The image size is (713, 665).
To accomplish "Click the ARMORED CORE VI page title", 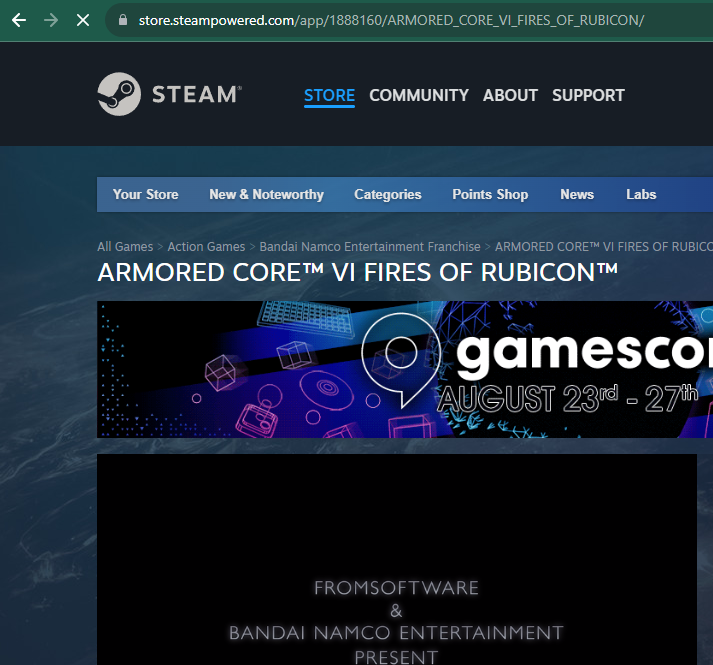I will click(x=357, y=272).
